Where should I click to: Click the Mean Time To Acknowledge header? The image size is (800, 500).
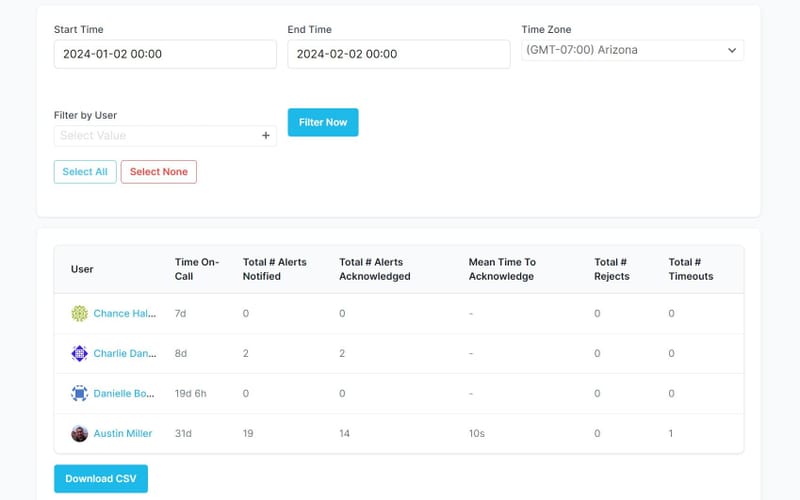click(502, 269)
